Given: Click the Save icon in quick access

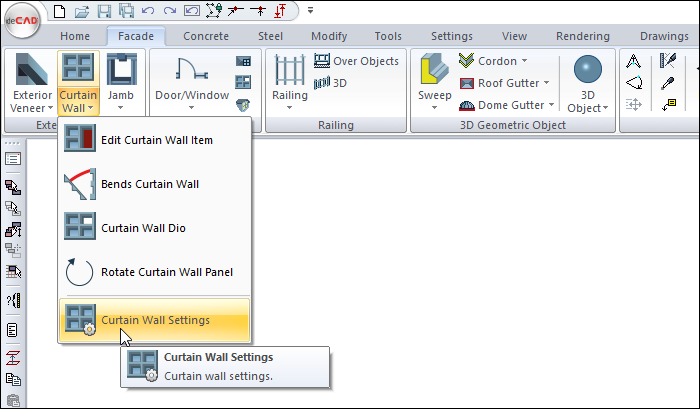Looking at the screenshot, I should coord(103,11).
